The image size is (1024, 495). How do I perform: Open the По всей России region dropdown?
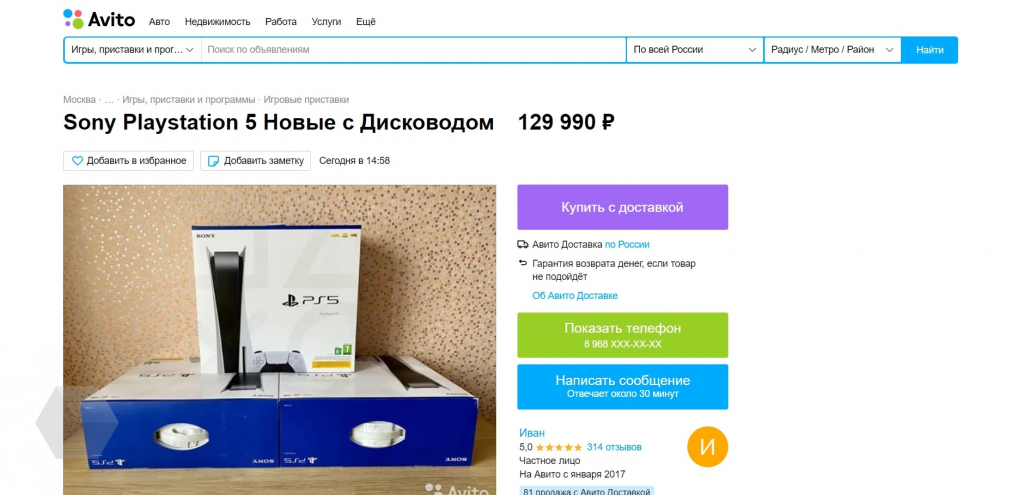pyautogui.click(x=695, y=50)
